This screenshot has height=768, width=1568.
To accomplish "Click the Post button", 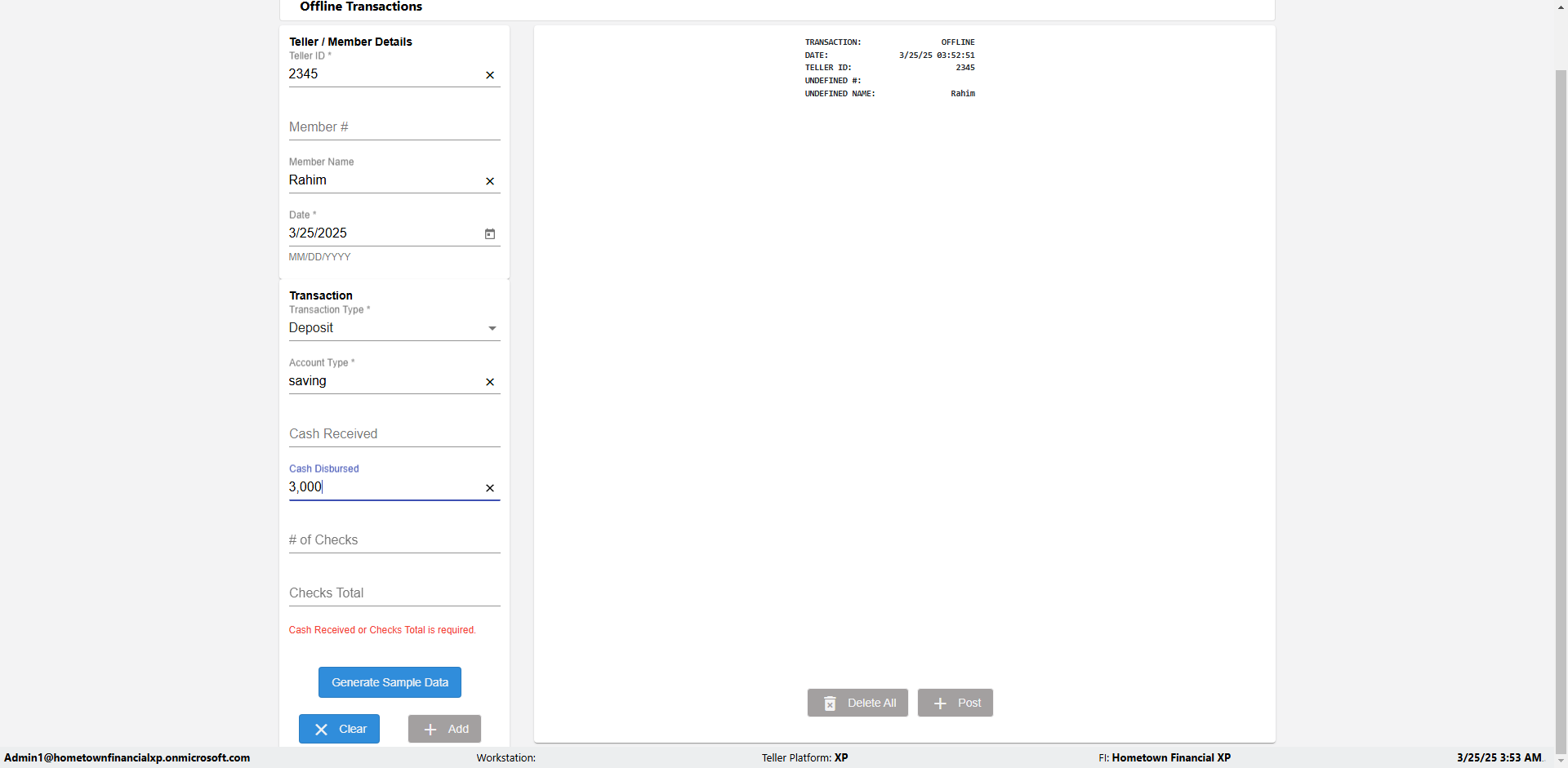I will pyautogui.click(x=955, y=703).
